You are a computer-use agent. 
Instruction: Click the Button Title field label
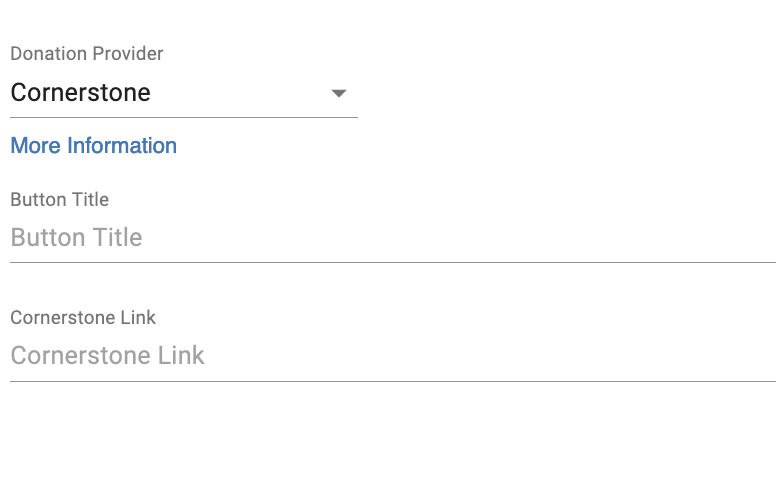(59, 200)
